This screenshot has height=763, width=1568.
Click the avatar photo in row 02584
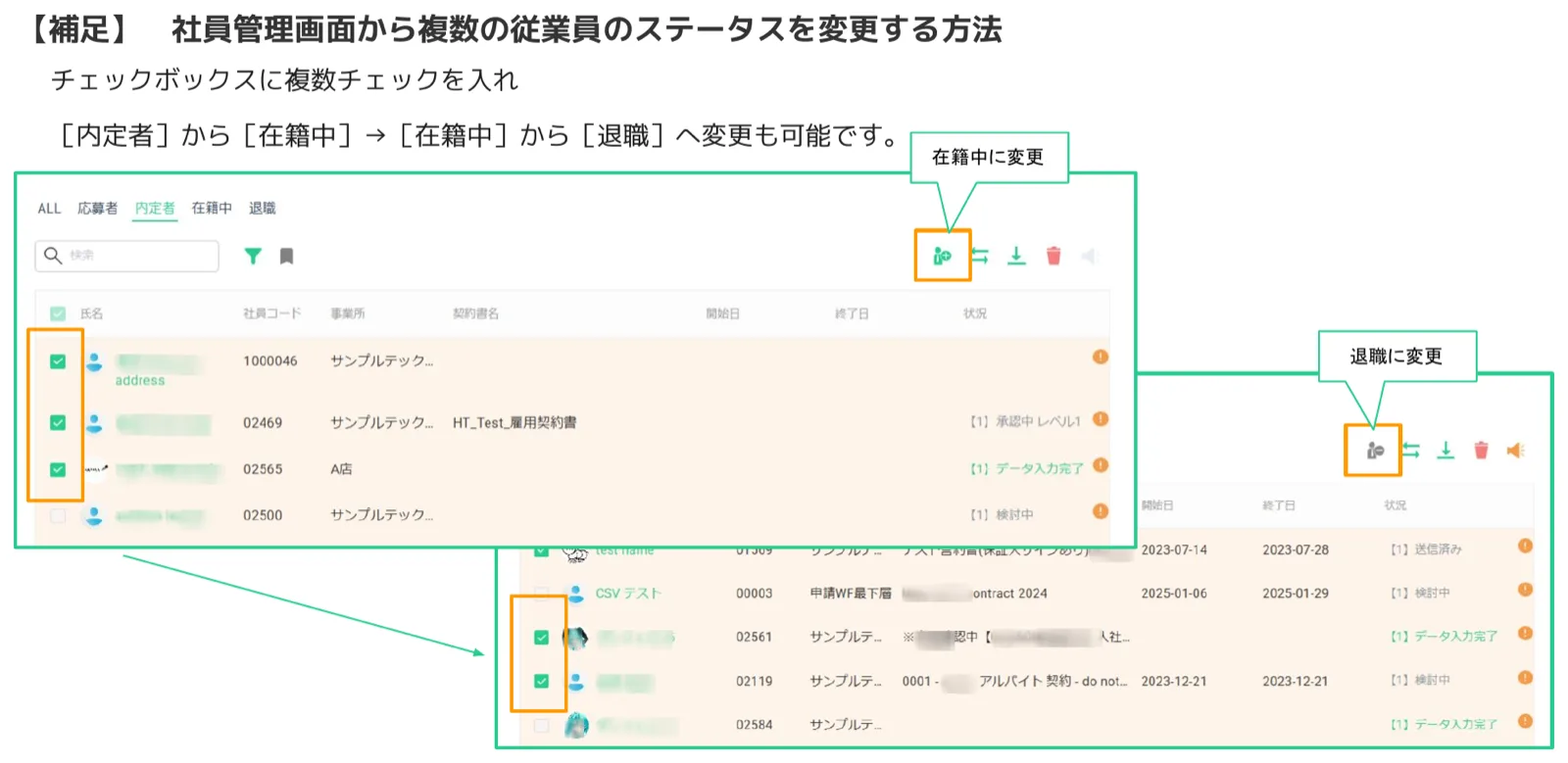point(575,726)
